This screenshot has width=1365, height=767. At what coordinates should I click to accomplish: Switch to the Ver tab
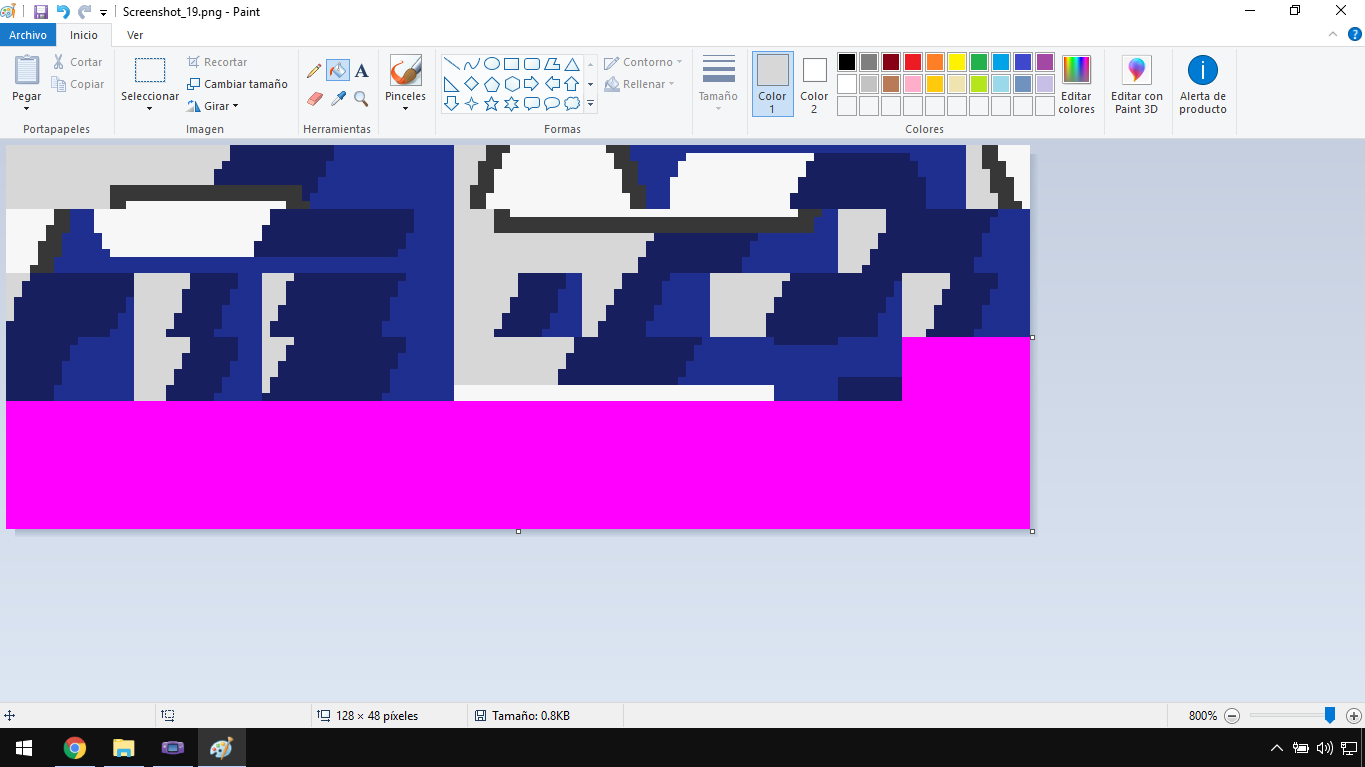pyautogui.click(x=134, y=34)
